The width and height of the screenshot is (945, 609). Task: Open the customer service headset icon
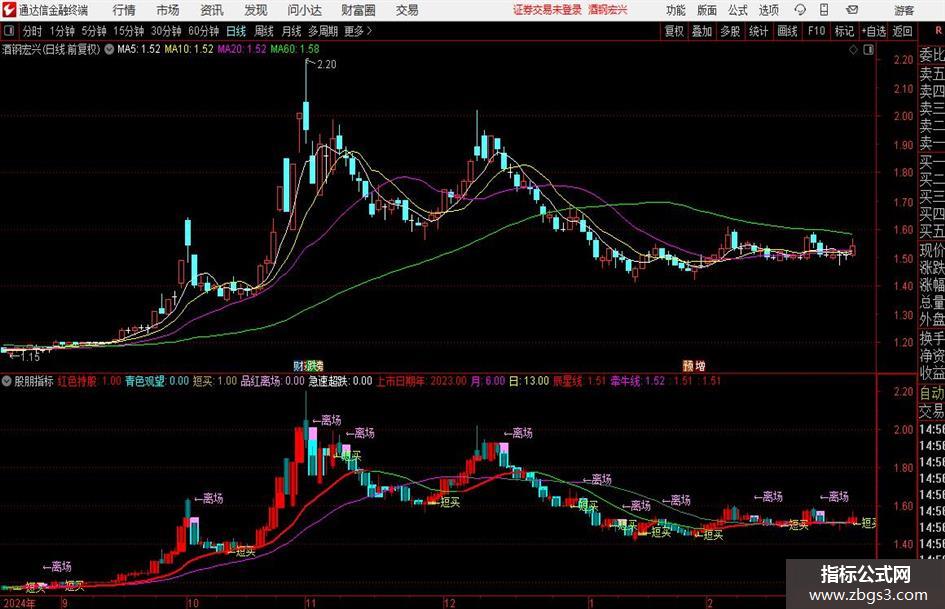(x=800, y=10)
